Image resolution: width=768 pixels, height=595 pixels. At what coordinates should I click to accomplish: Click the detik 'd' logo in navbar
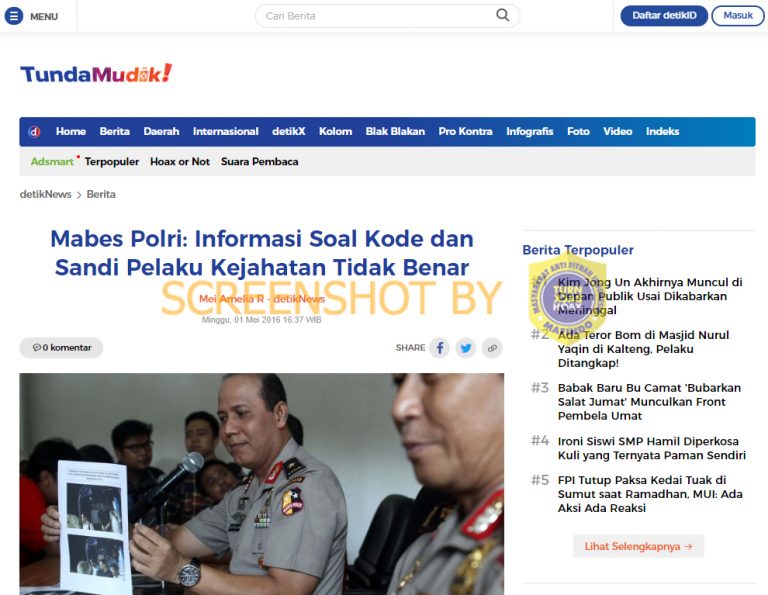pyautogui.click(x=34, y=132)
